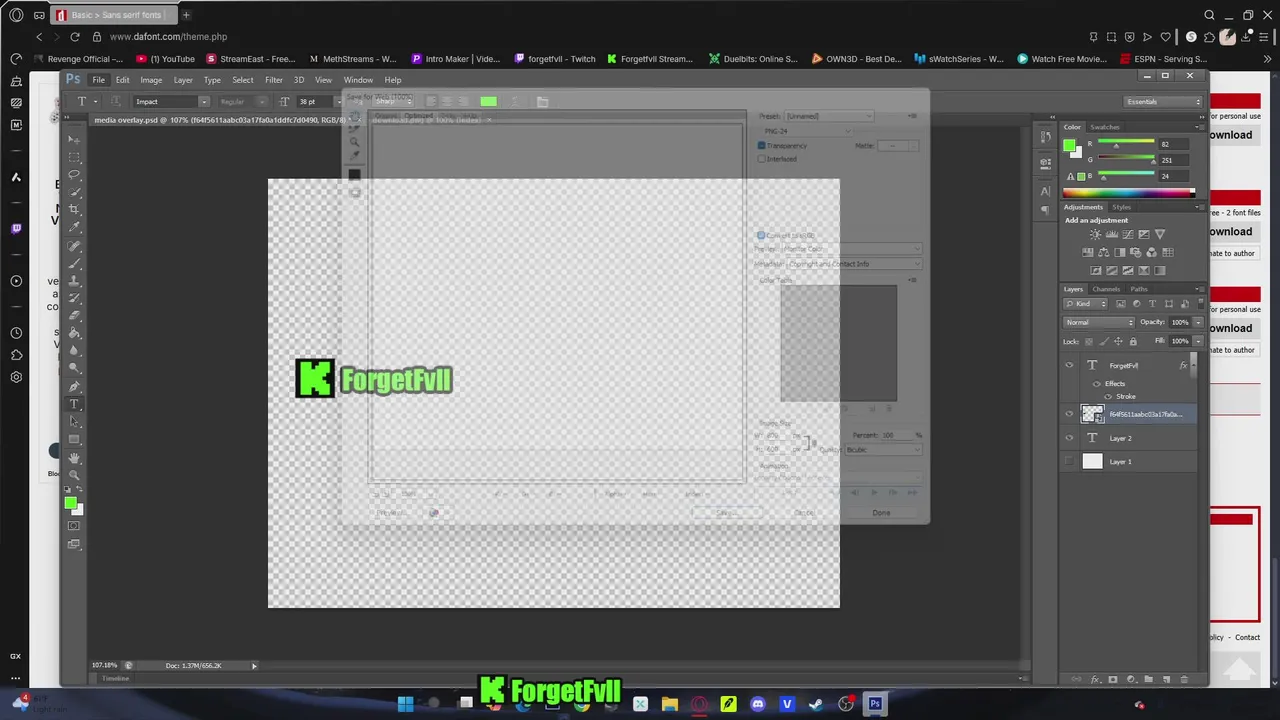Lock all on the selected layer
1280x720 pixels.
pos(1135,341)
